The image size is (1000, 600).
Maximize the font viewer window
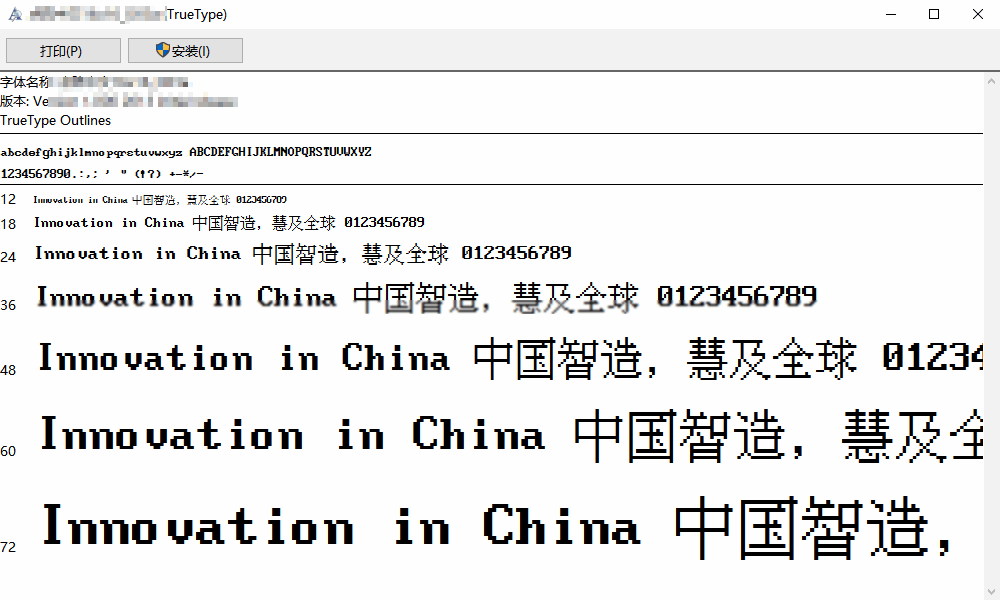[934, 14]
